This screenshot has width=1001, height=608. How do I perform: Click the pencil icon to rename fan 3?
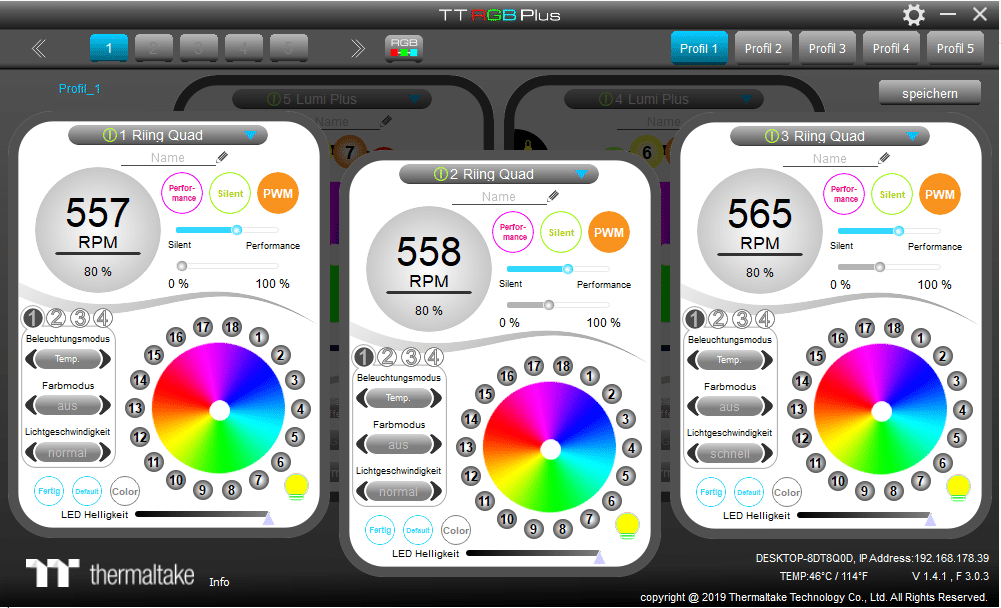point(885,158)
